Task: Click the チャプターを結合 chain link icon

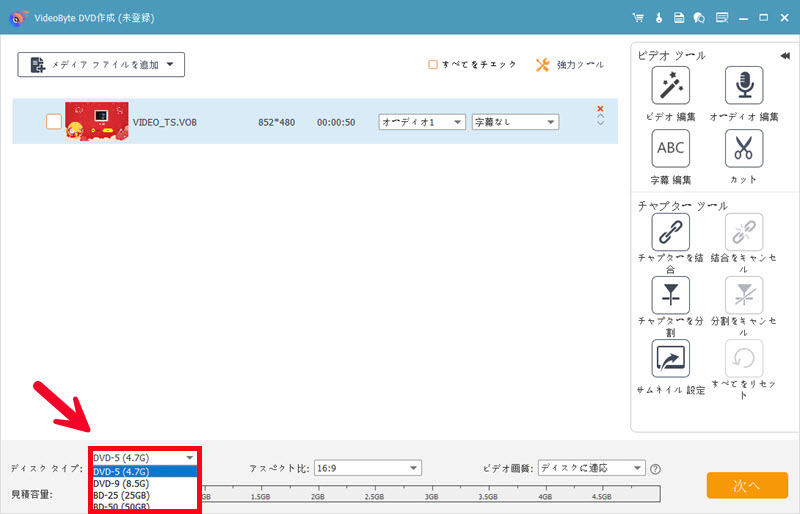Action: pyautogui.click(x=670, y=232)
